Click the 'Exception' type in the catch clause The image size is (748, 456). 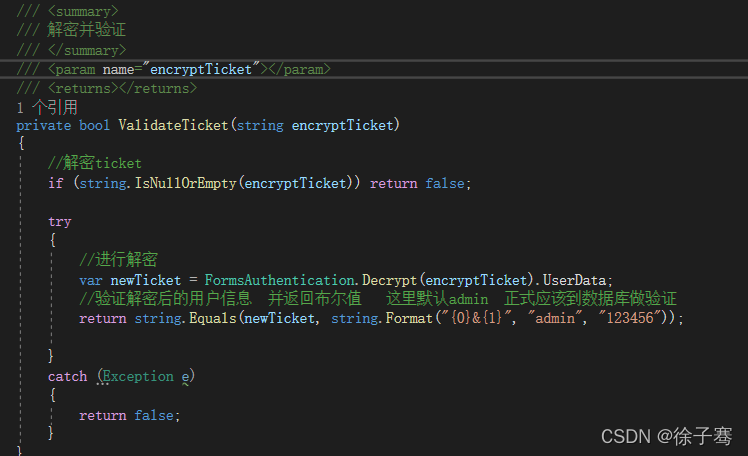[138, 376]
